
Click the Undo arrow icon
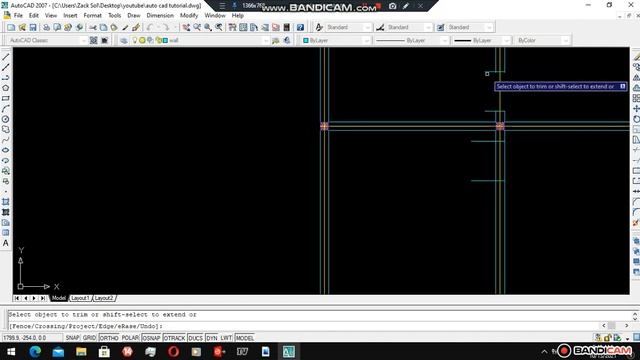coord(150,27)
